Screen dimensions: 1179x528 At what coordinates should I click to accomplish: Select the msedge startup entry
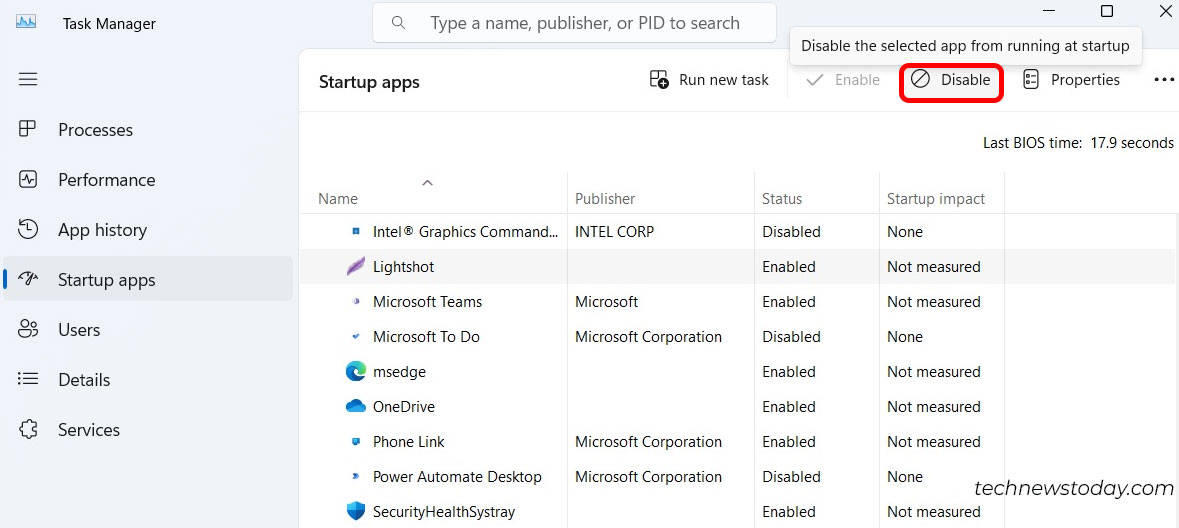click(x=399, y=372)
